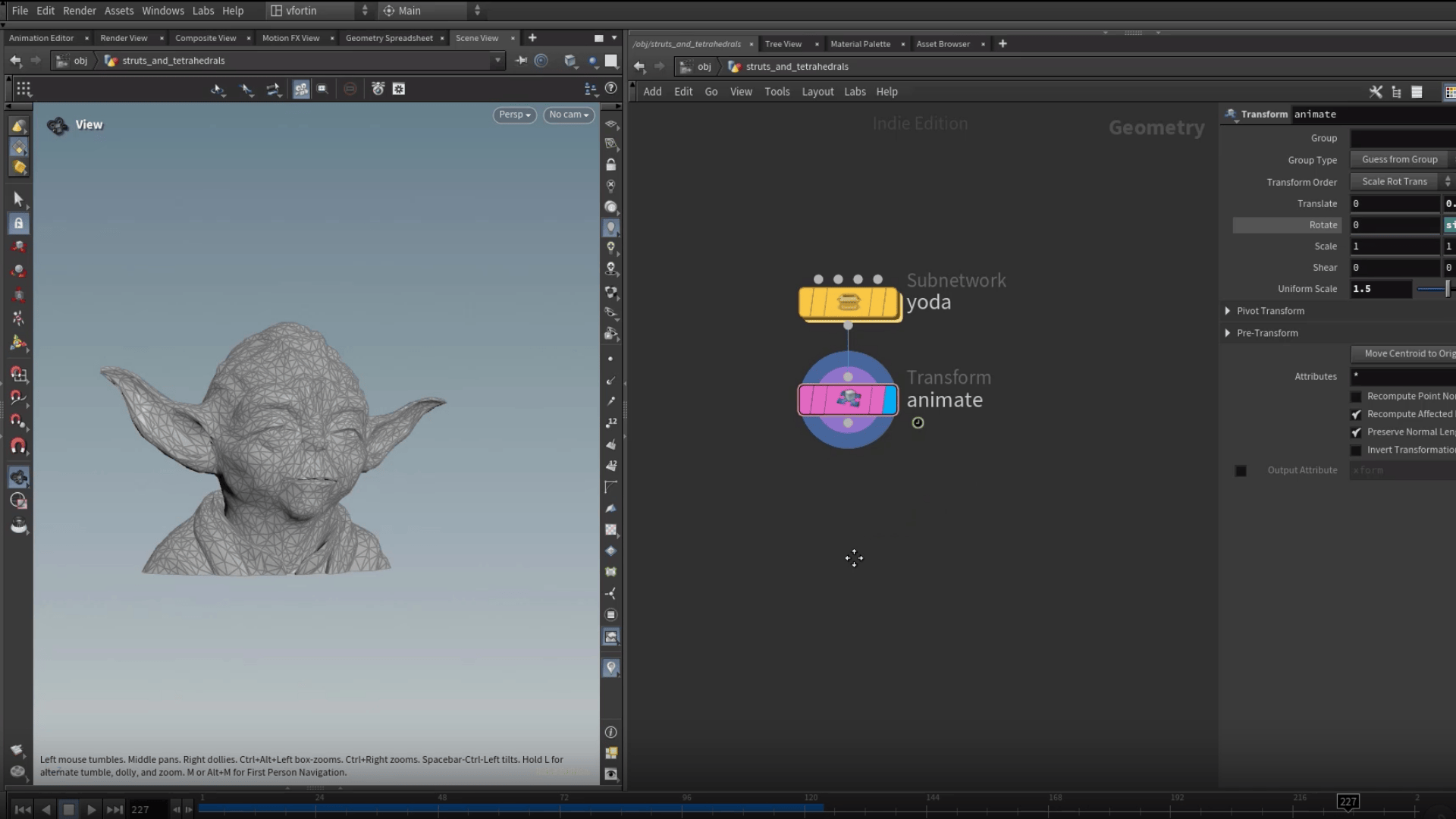
Task: Click the snapshot camera icon at viewport bottom right
Action: pyautogui.click(x=610, y=774)
